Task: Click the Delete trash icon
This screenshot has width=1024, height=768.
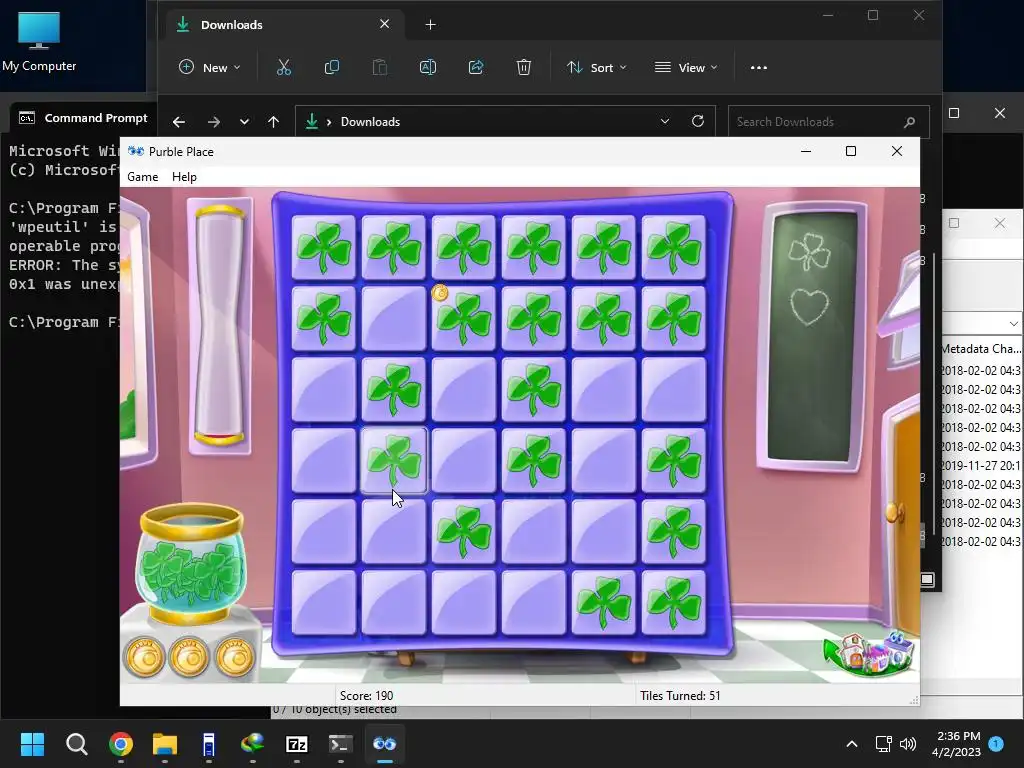Action: tap(524, 67)
